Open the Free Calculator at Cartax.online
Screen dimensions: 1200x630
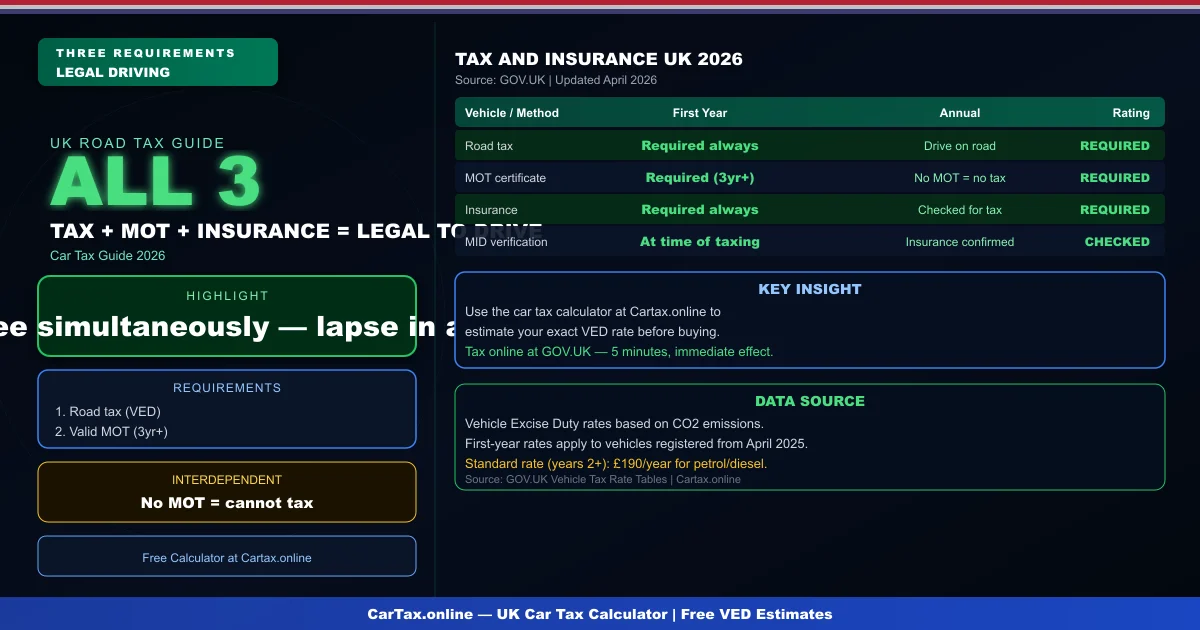pos(227,557)
